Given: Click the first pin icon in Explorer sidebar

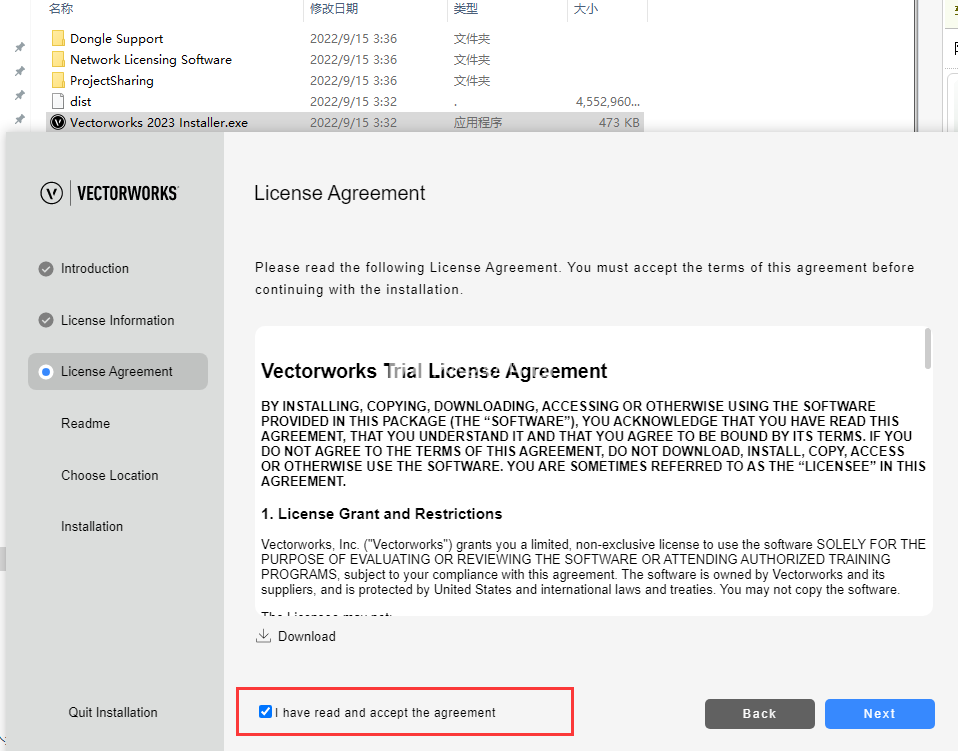Looking at the screenshot, I should coord(20,47).
